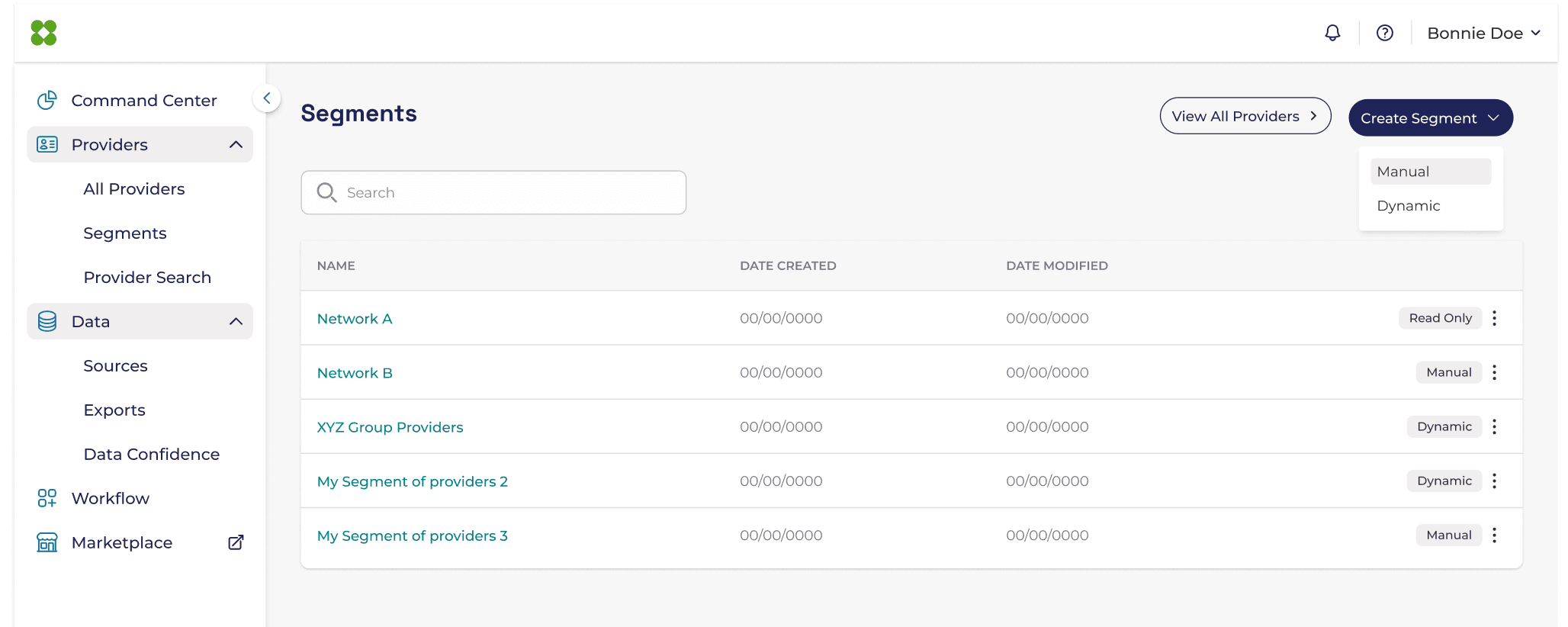Collapse the Providers section chevron
1568x627 pixels.
(236, 144)
